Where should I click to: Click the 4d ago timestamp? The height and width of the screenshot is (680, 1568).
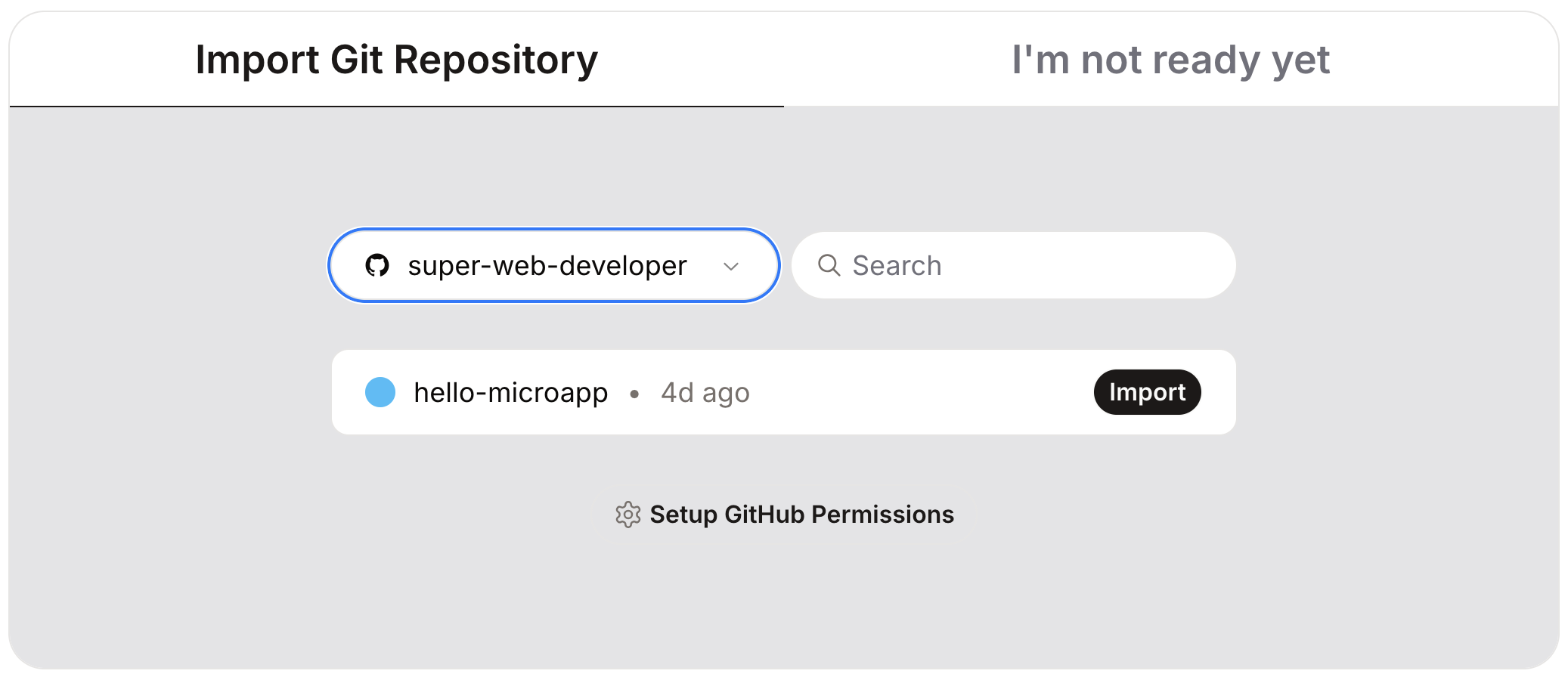coord(705,392)
